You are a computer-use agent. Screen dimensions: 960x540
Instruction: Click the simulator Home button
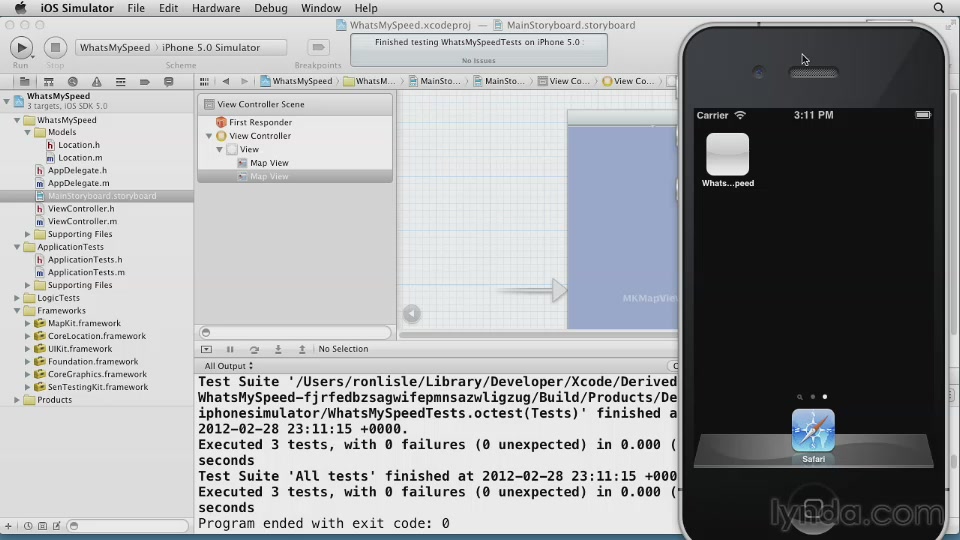pyautogui.click(x=813, y=508)
